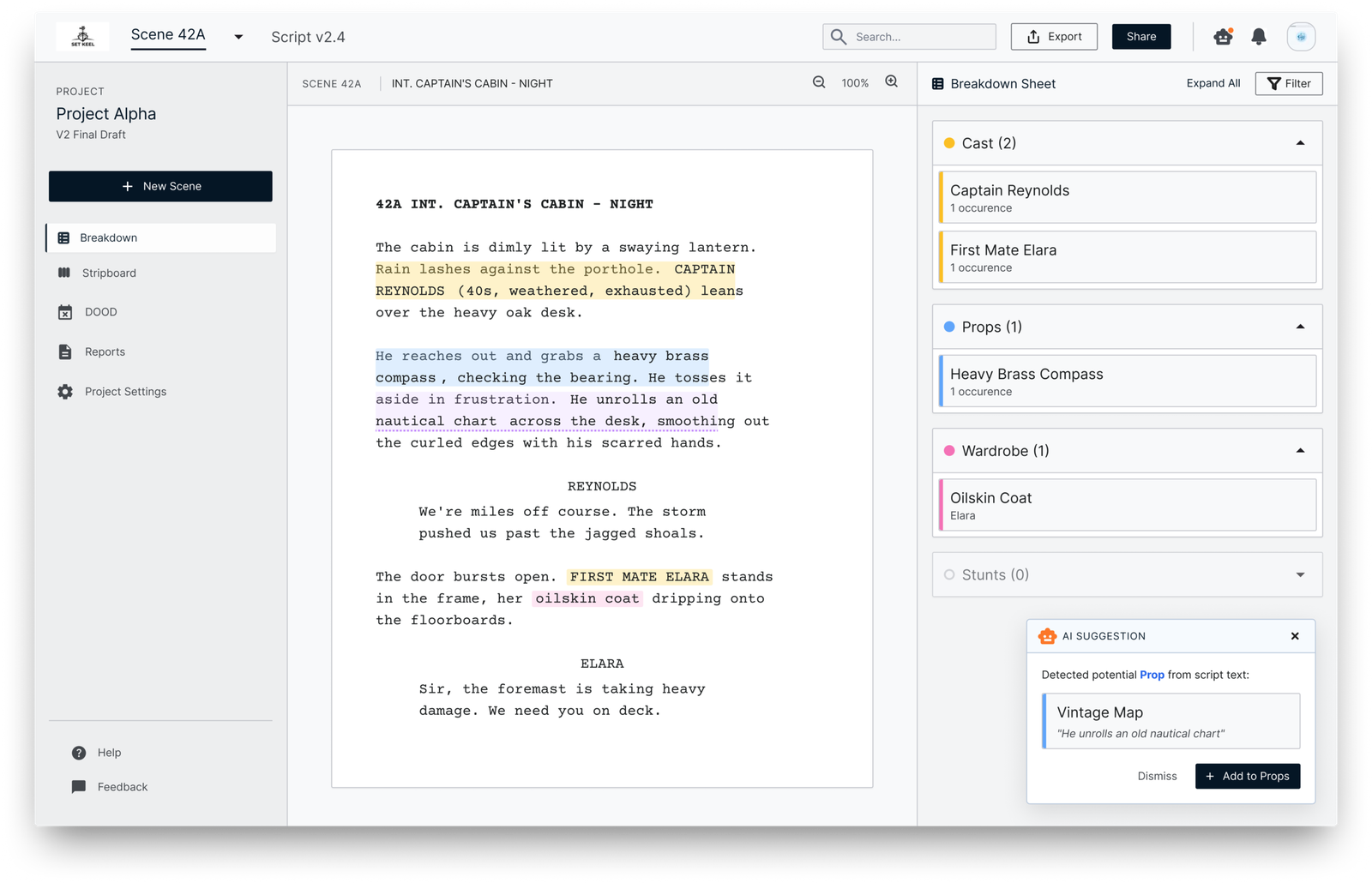Collapse the Cast section
This screenshot has width=1372, height=883.
1300,143
